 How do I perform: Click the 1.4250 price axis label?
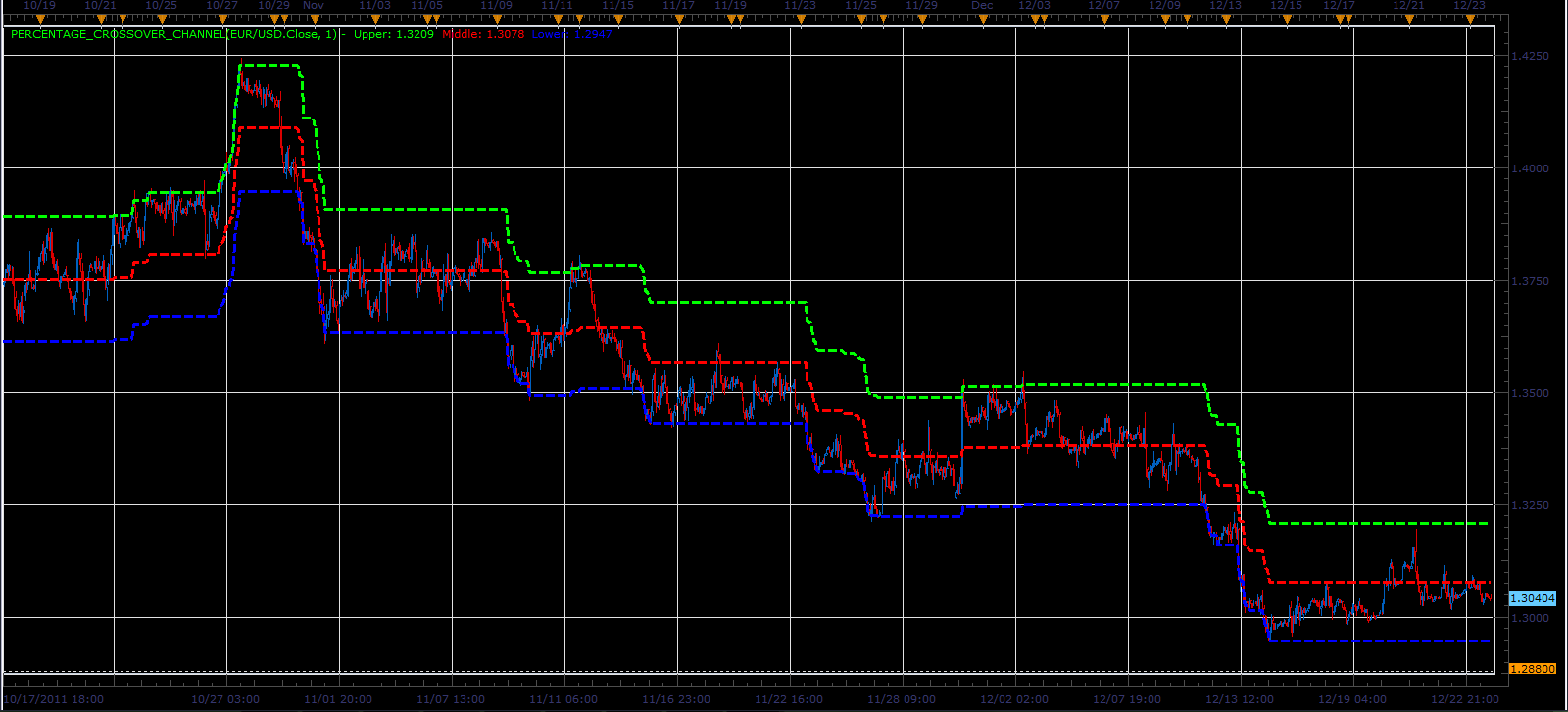pyautogui.click(x=1531, y=56)
